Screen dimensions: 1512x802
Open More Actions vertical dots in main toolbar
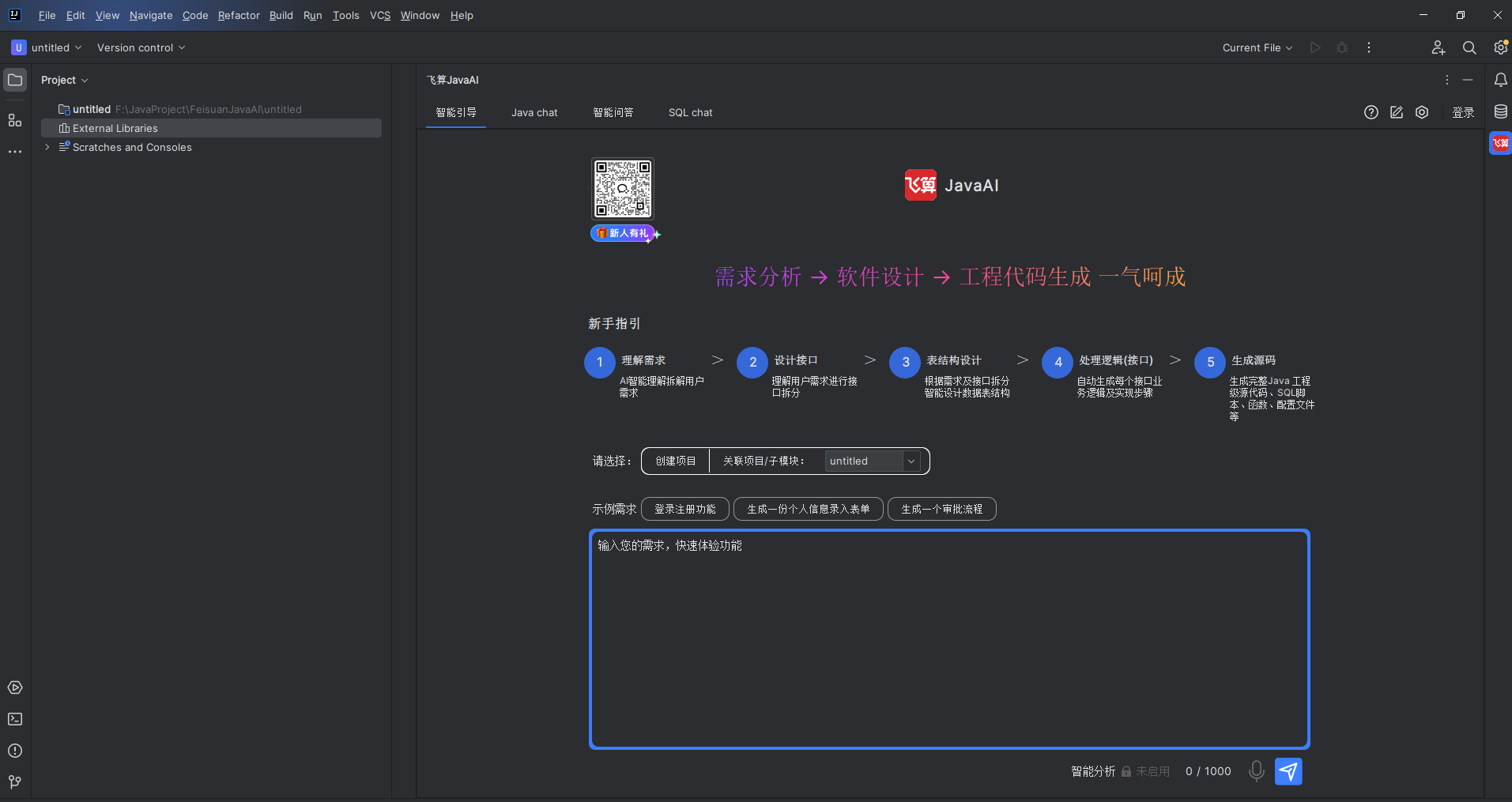1369,47
